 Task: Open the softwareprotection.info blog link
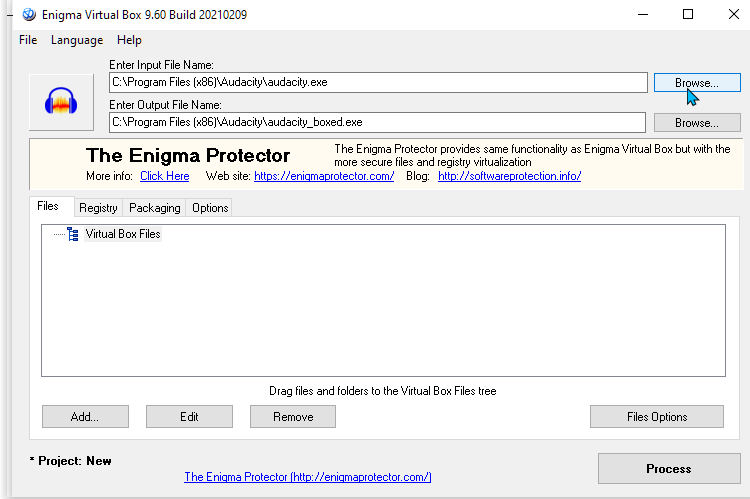tap(509, 176)
